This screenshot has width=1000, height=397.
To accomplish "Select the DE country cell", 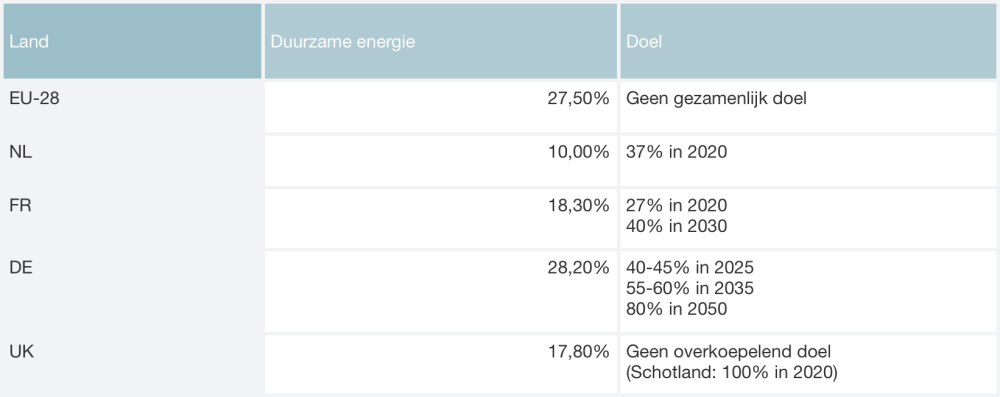I will tap(133, 292).
